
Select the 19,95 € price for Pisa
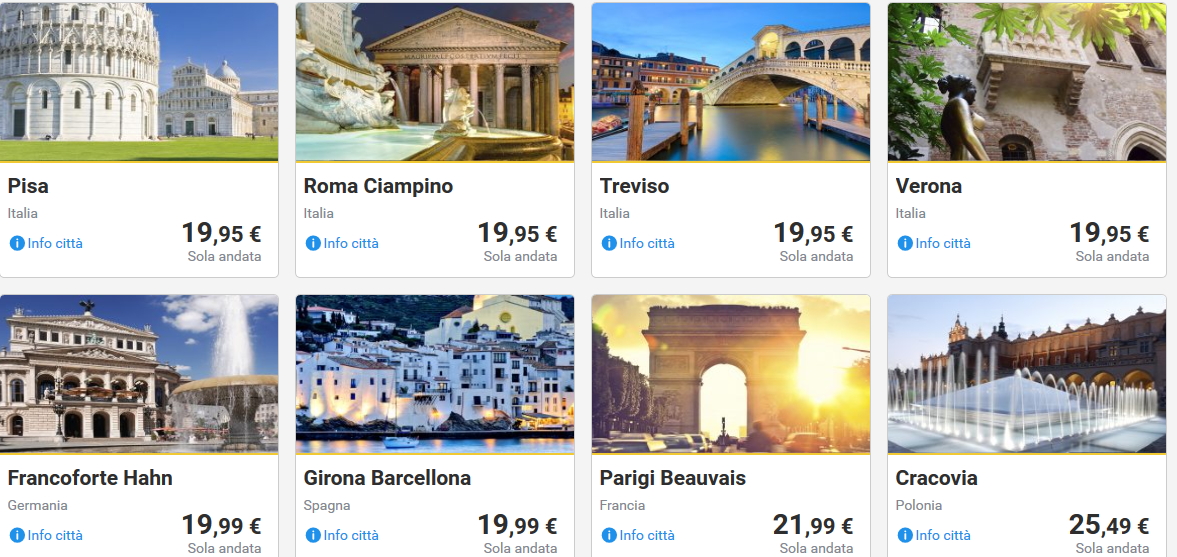[x=221, y=234]
